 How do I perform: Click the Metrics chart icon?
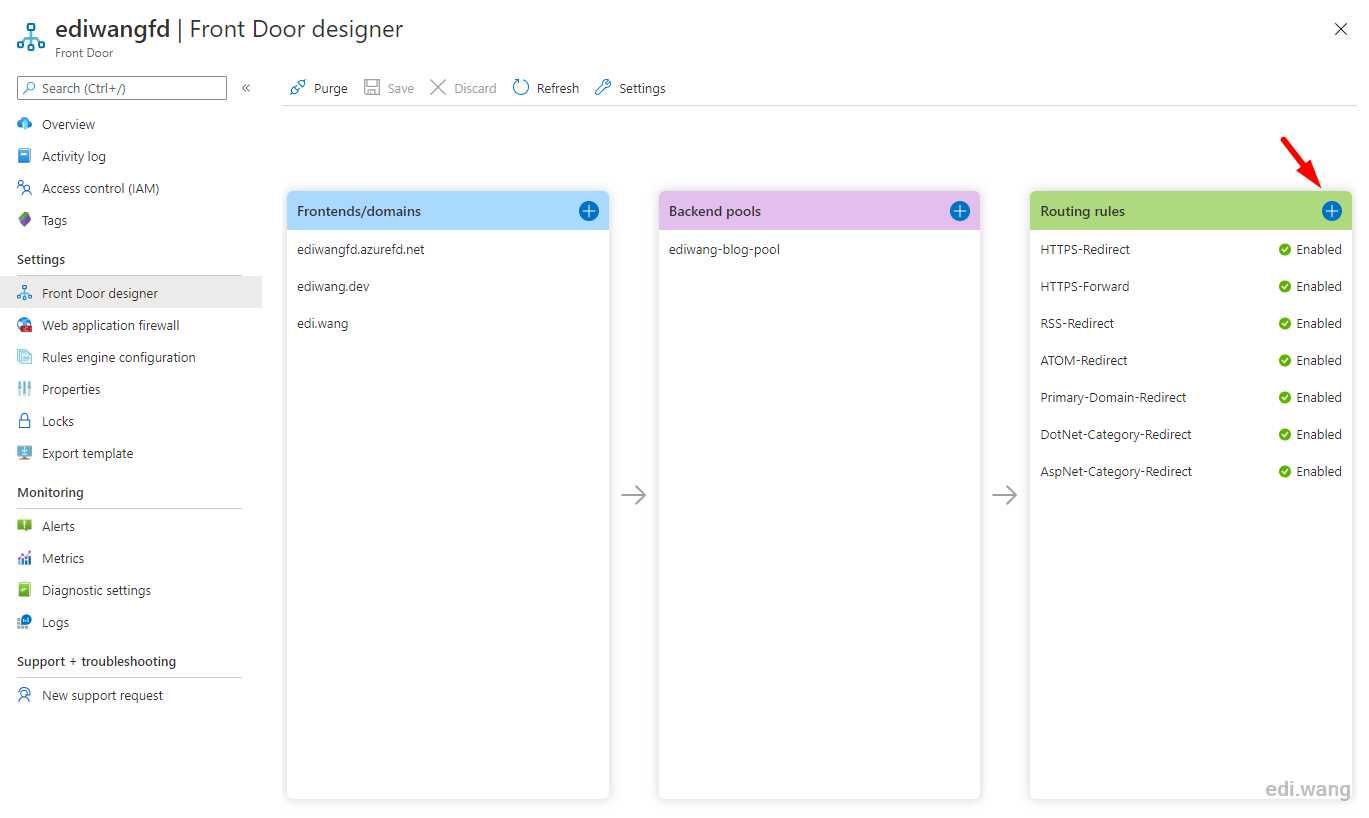(25, 558)
